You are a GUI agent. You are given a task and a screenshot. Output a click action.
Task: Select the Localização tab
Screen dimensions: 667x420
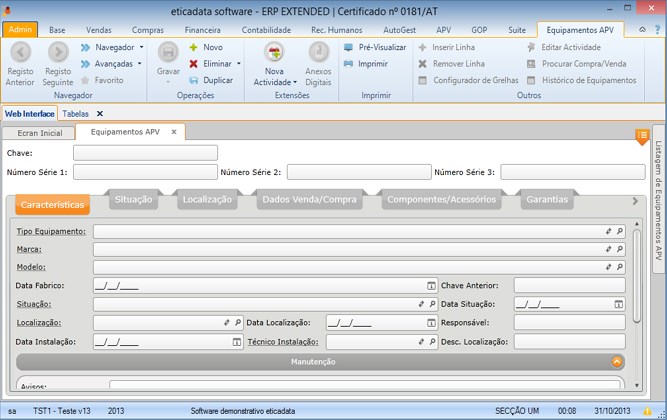[x=207, y=199]
